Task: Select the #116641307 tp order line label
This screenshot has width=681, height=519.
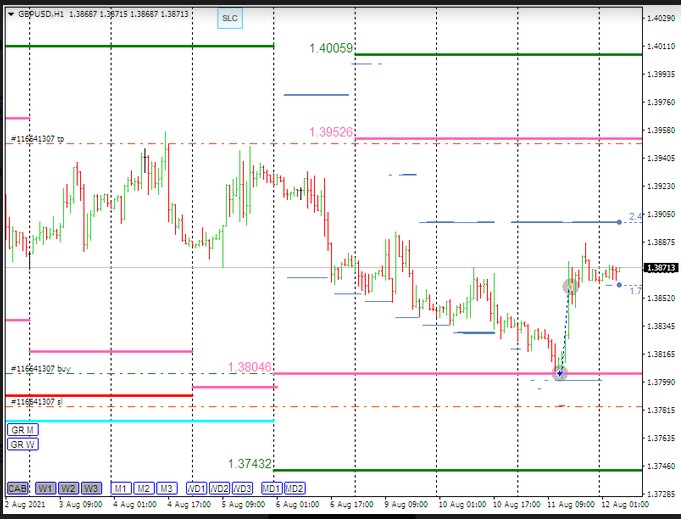Action: [x=38, y=139]
